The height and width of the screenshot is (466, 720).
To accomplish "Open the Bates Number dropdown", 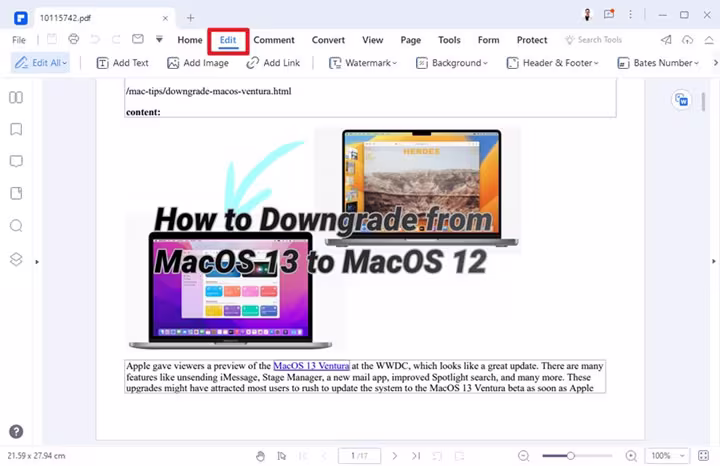I will point(658,63).
